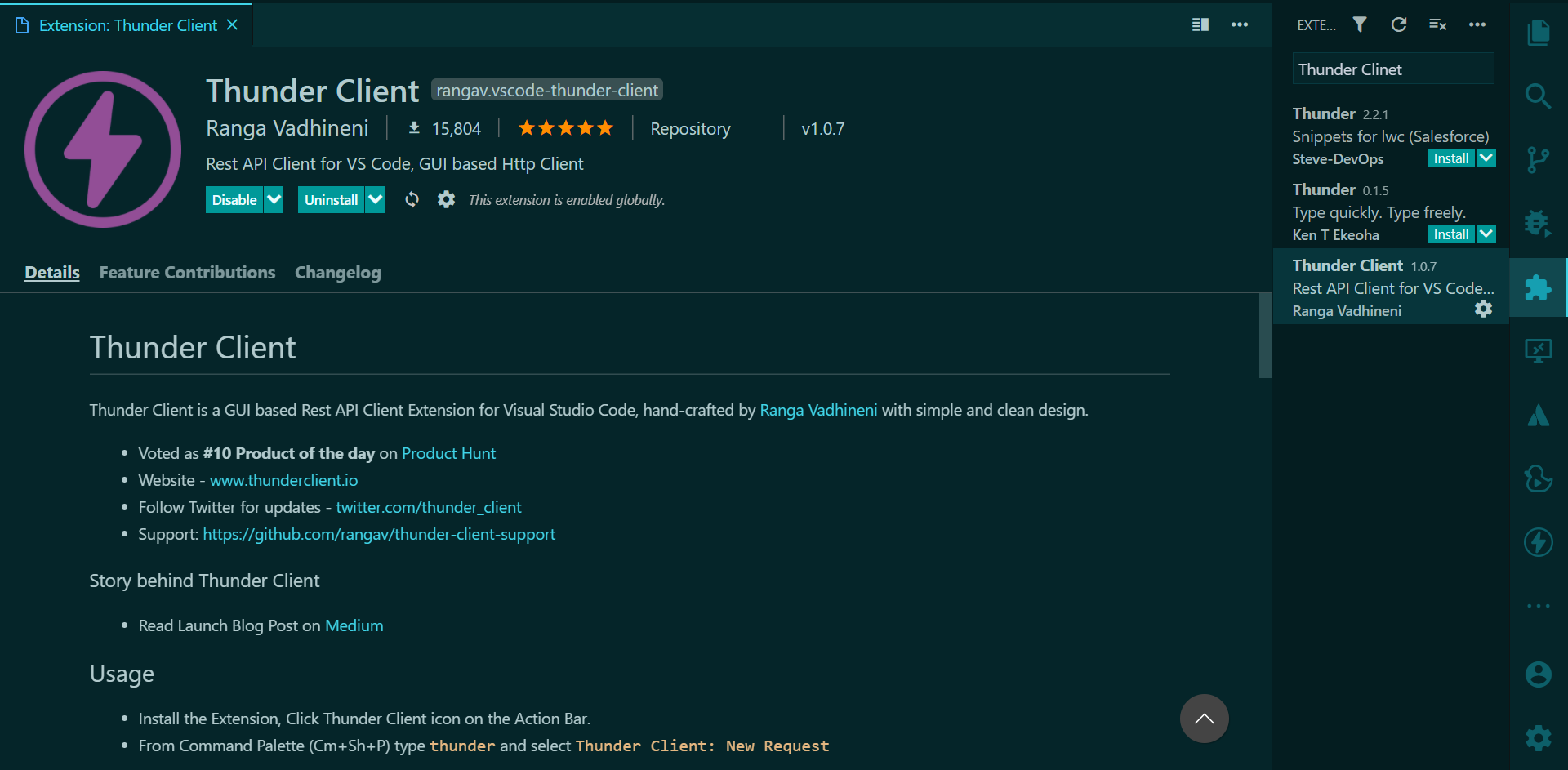Open Ranga Vadhineni link in description paragraph
The width and height of the screenshot is (1568, 770).
pos(818,410)
